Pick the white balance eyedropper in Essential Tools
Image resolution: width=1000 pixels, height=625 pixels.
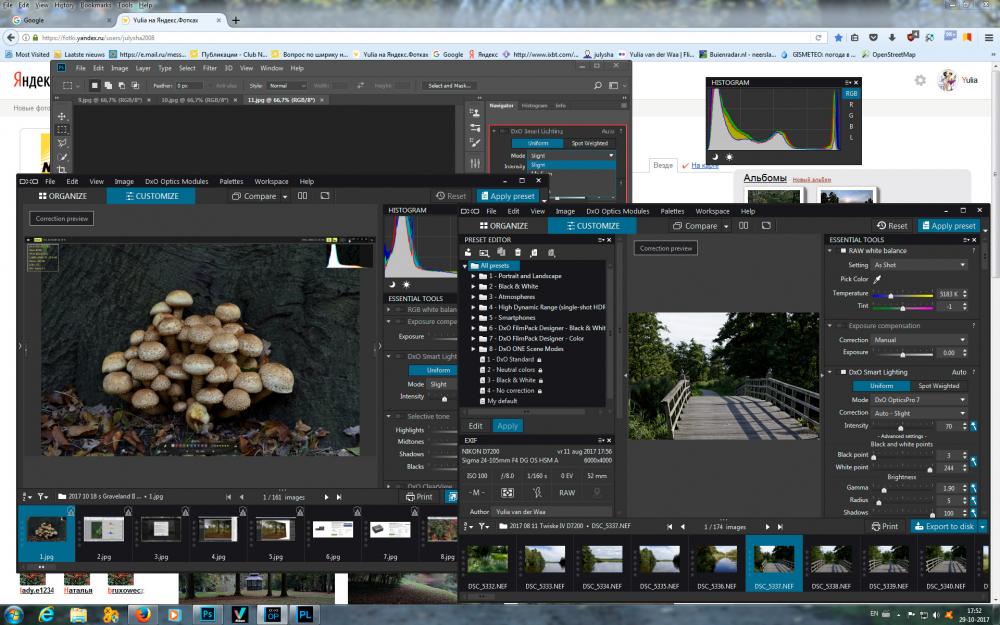pos(878,279)
